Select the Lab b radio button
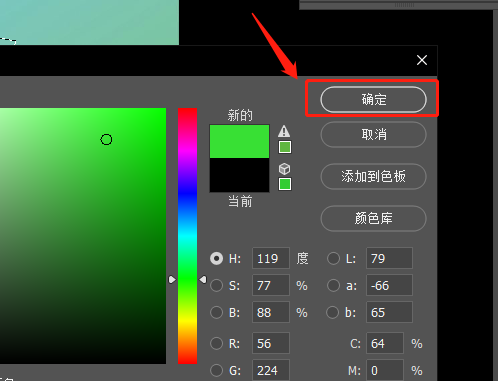Screen dimensions: 498x381 [332, 312]
